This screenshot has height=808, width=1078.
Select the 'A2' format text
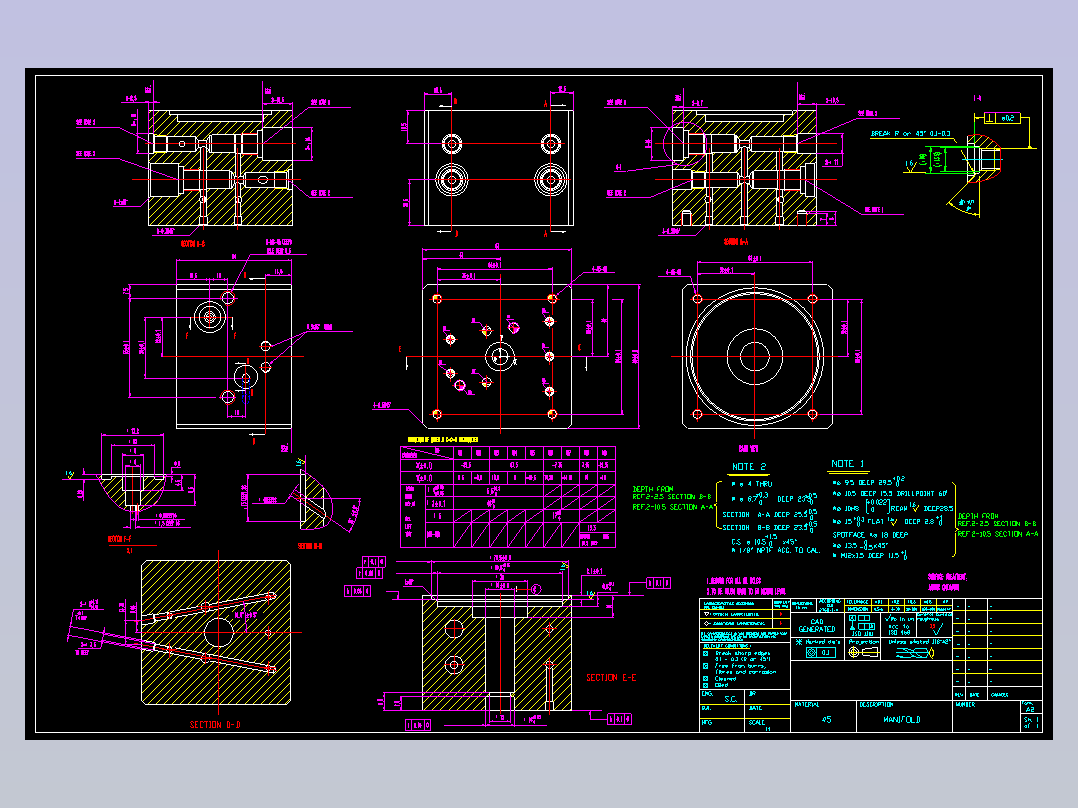coord(1030,710)
